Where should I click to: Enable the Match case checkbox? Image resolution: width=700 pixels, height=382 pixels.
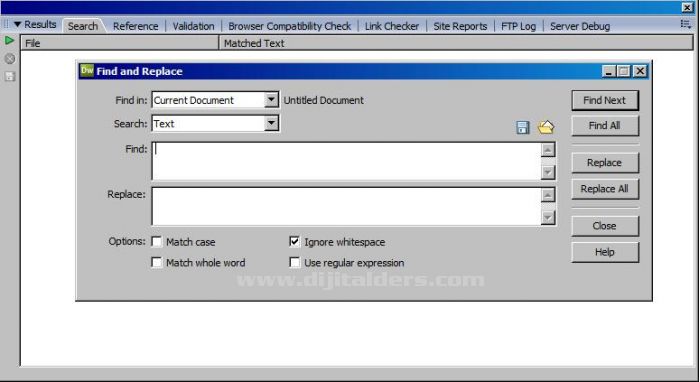[157, 242]
